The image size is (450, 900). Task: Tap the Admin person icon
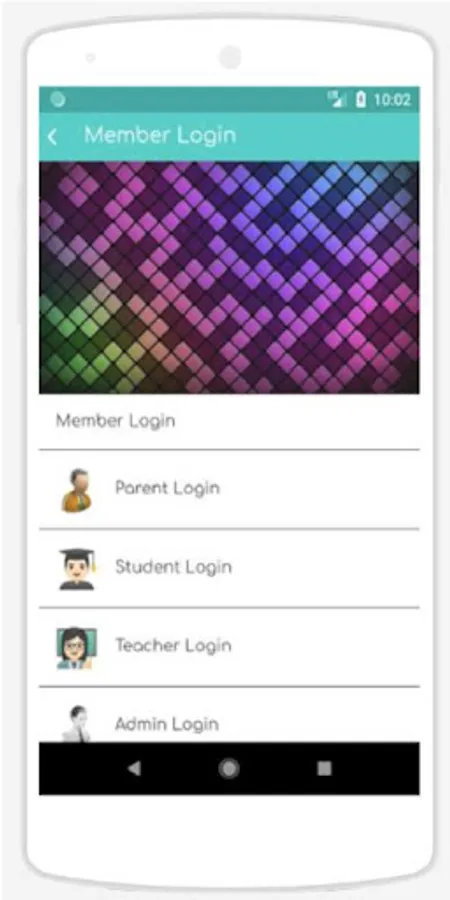pos(76,724)
